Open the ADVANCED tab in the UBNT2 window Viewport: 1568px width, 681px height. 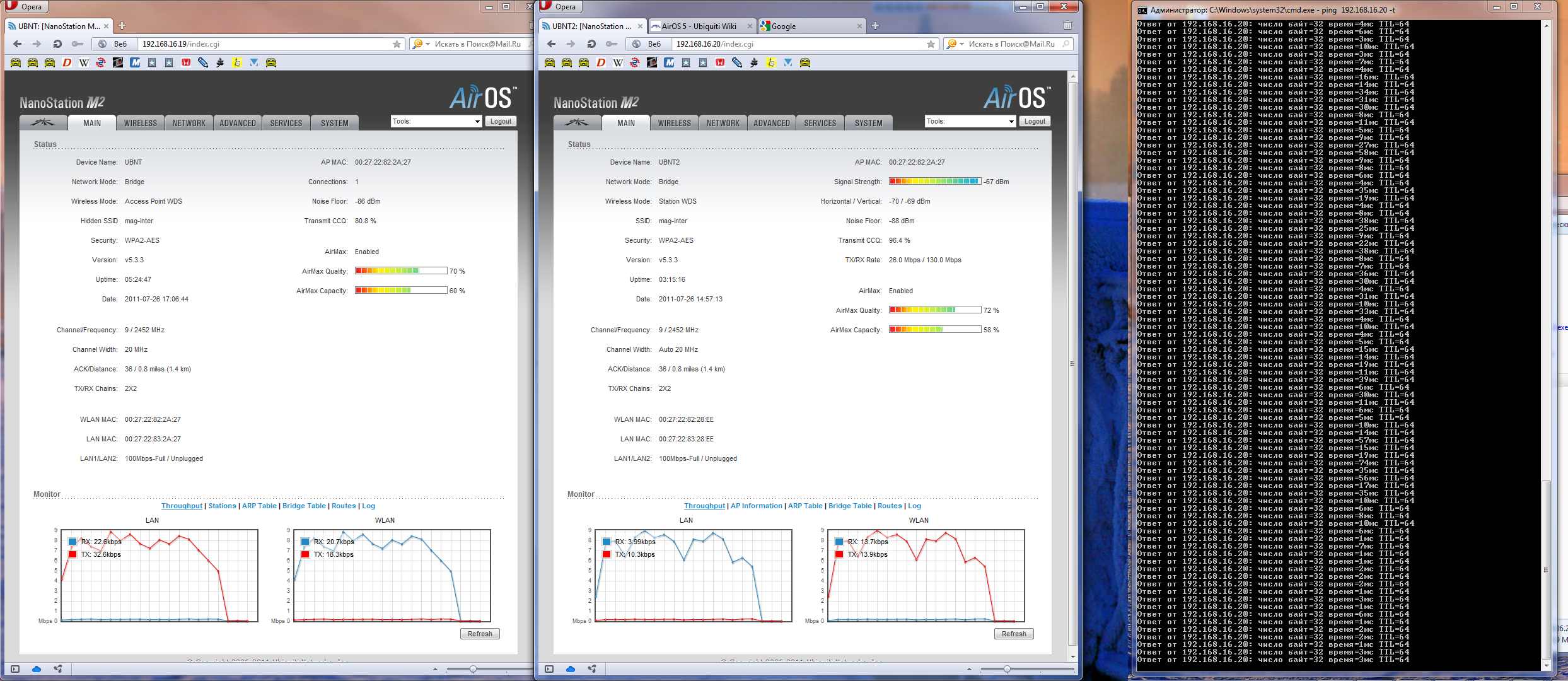coord(772,123)
